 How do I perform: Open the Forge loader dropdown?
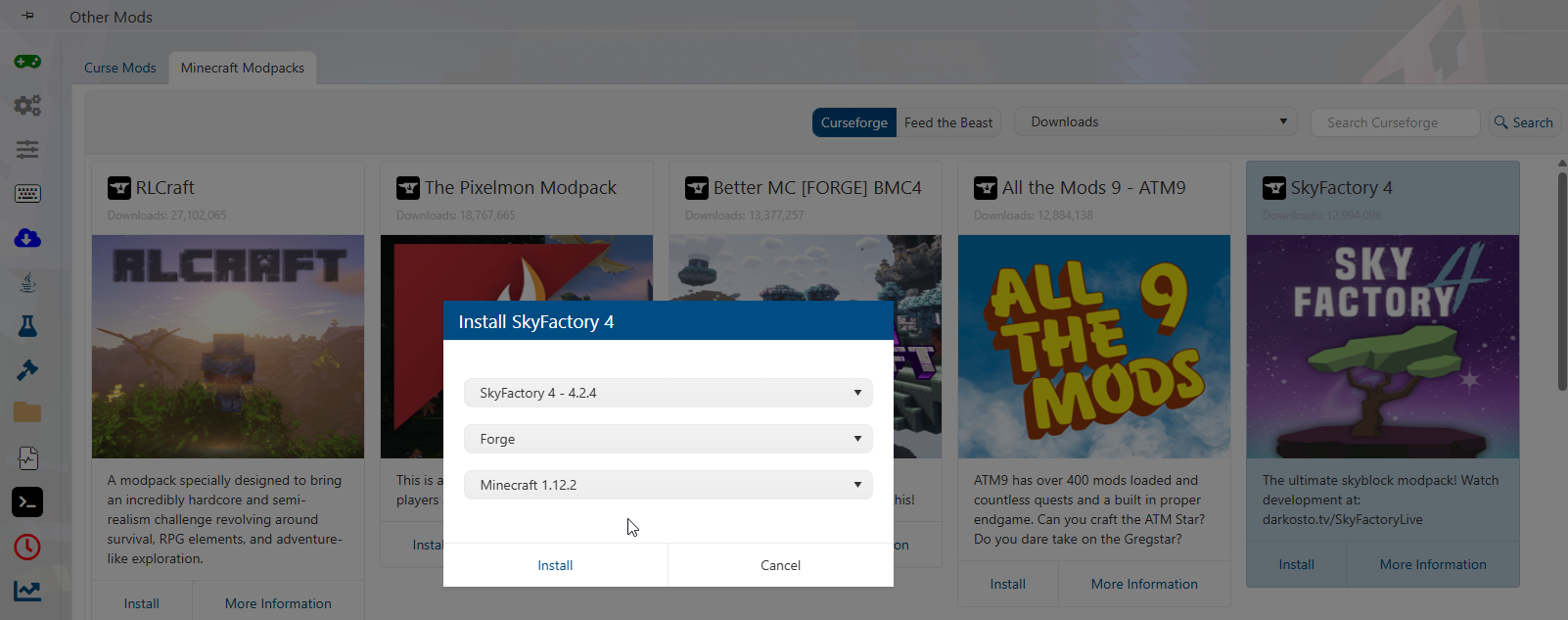click(x=668, y=439)
